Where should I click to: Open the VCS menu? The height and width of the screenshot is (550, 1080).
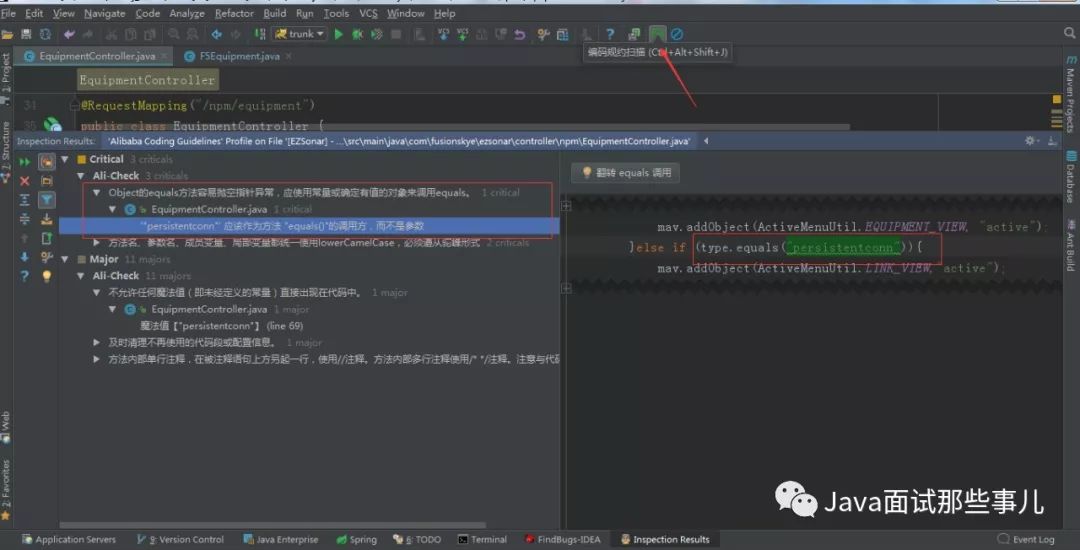tap(368, 13)
